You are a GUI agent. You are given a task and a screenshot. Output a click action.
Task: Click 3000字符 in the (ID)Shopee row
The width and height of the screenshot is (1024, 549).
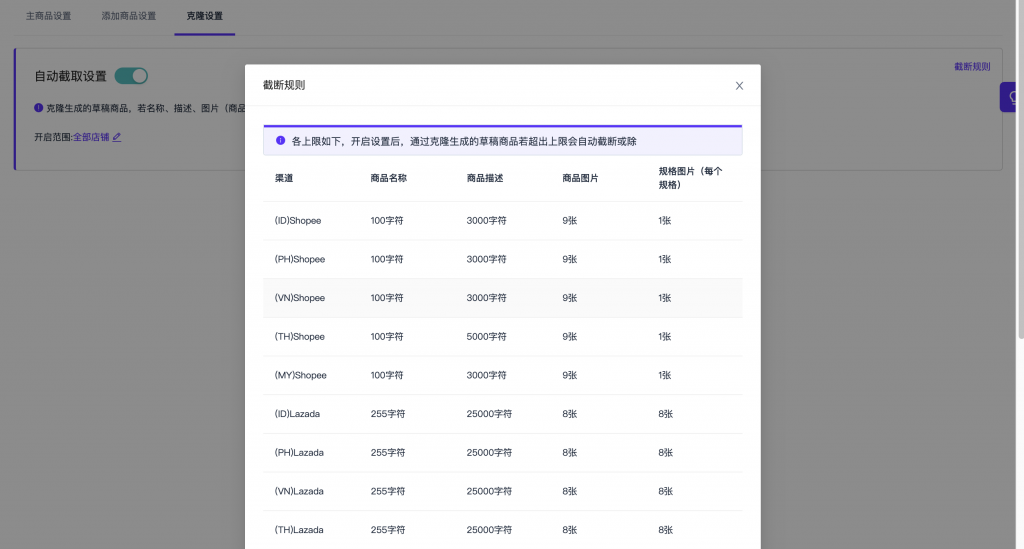pos(487,221)
